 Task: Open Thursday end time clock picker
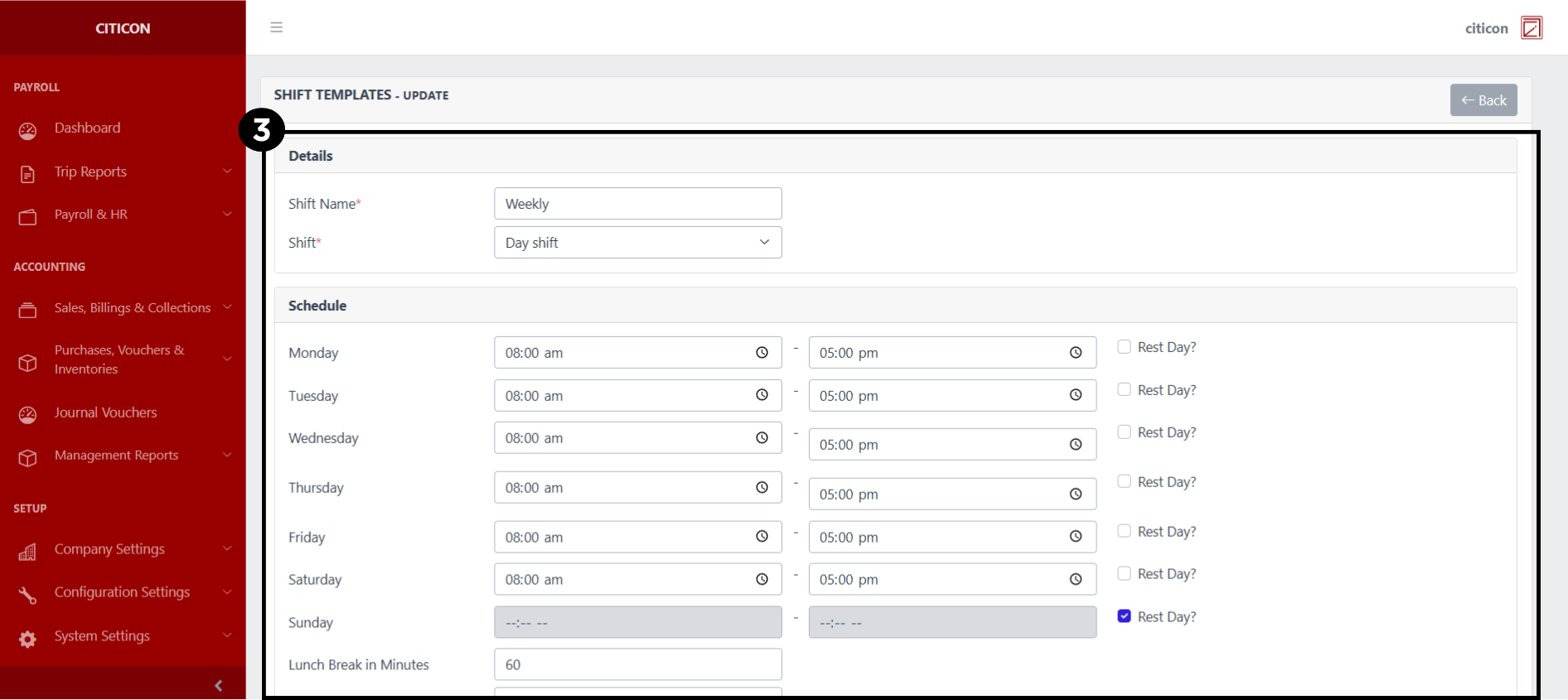point(1076,495)
